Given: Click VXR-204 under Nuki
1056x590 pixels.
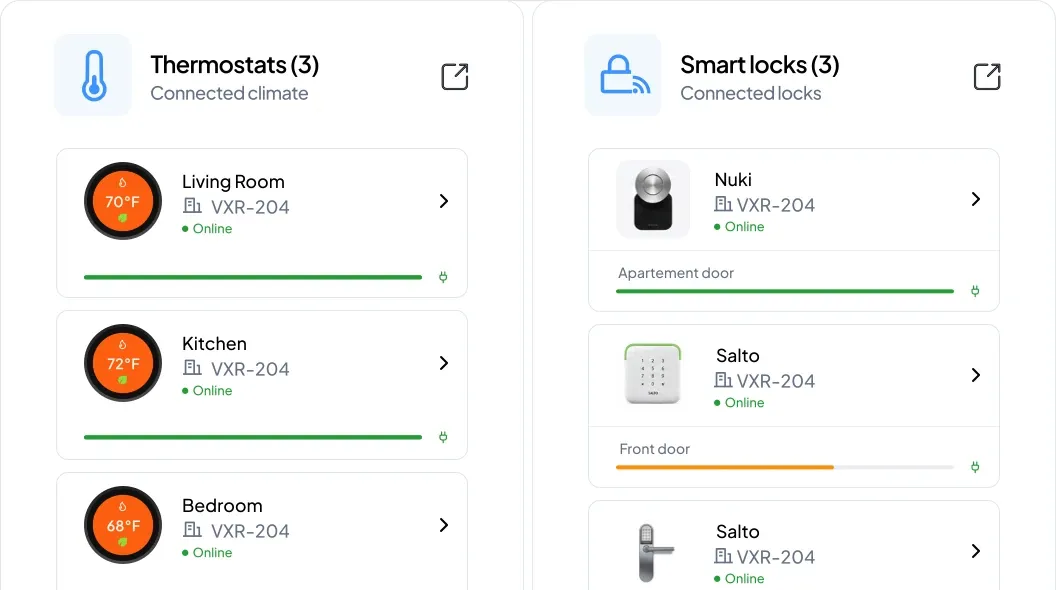Looking at the screenshot, I should (776, 205).
